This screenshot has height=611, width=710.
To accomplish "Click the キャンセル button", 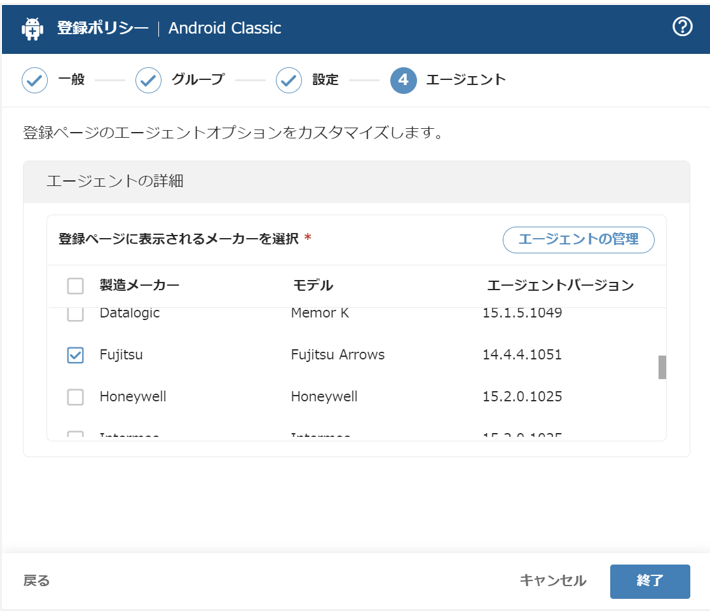I will pos(553,580).
